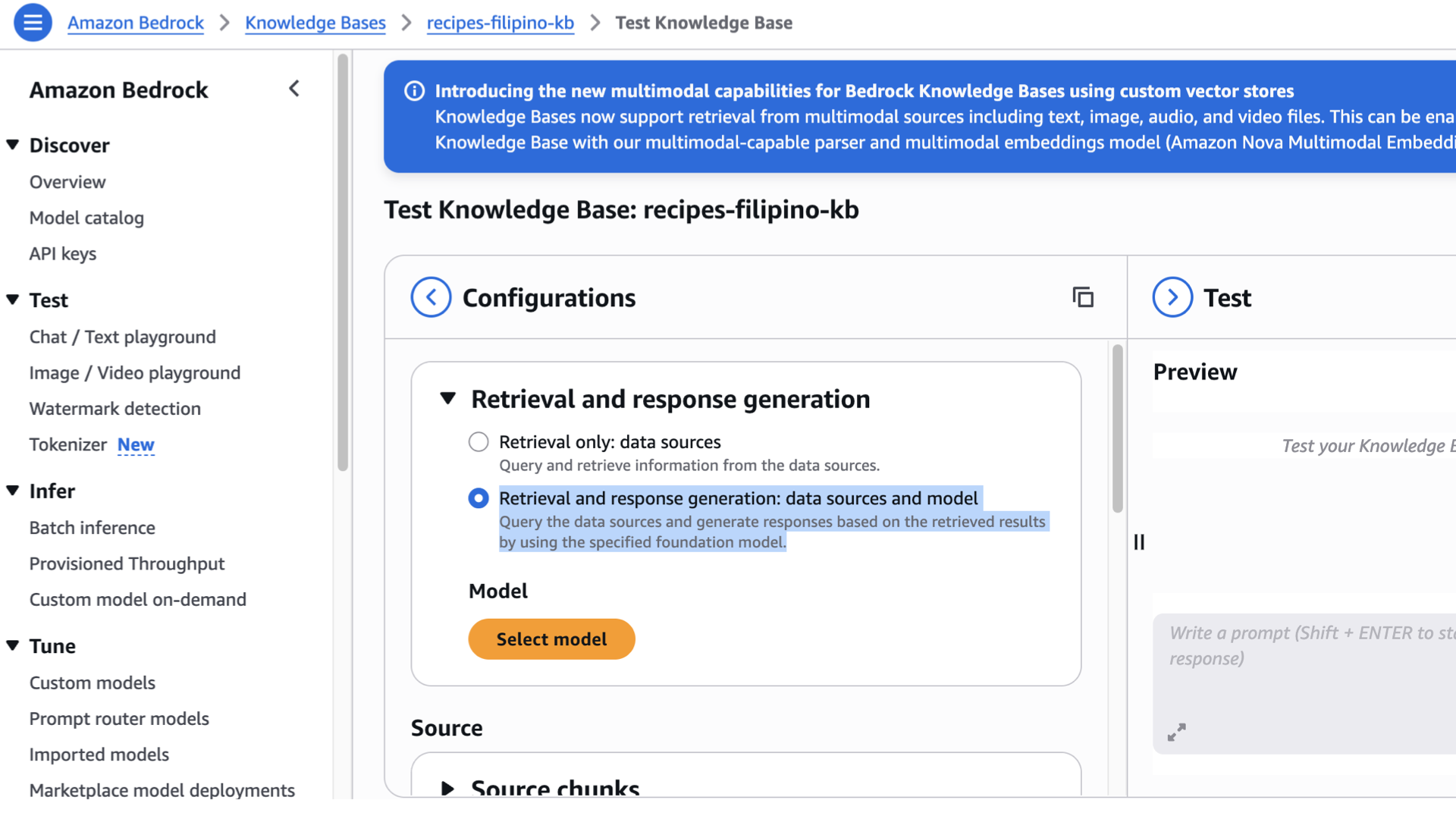The height and width of the screenshot is (819, 1456).
Task: Click Test panel right arrow icon
Action: 1172,297
